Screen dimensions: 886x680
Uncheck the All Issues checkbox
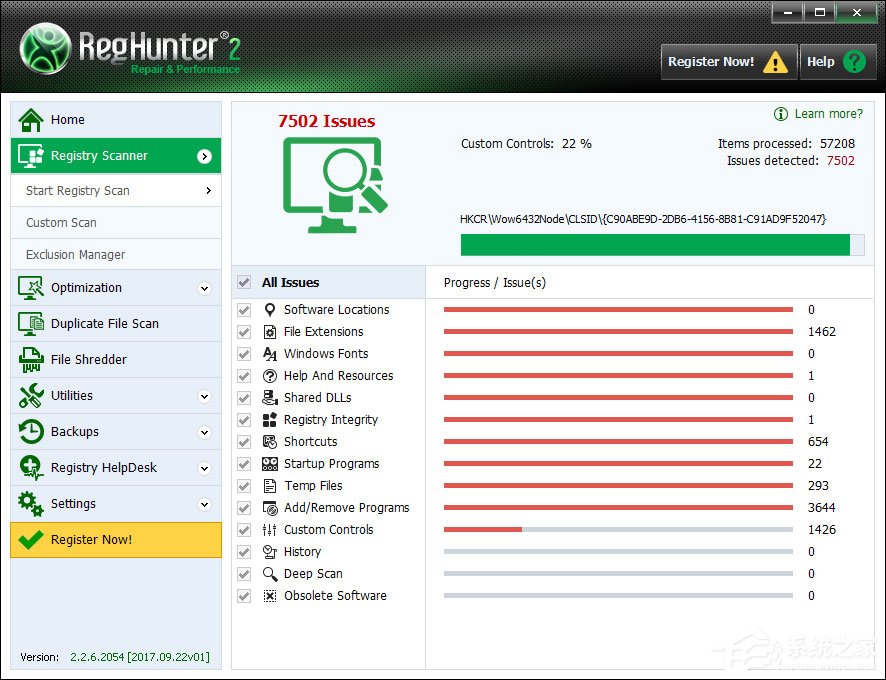click(244, 283)
